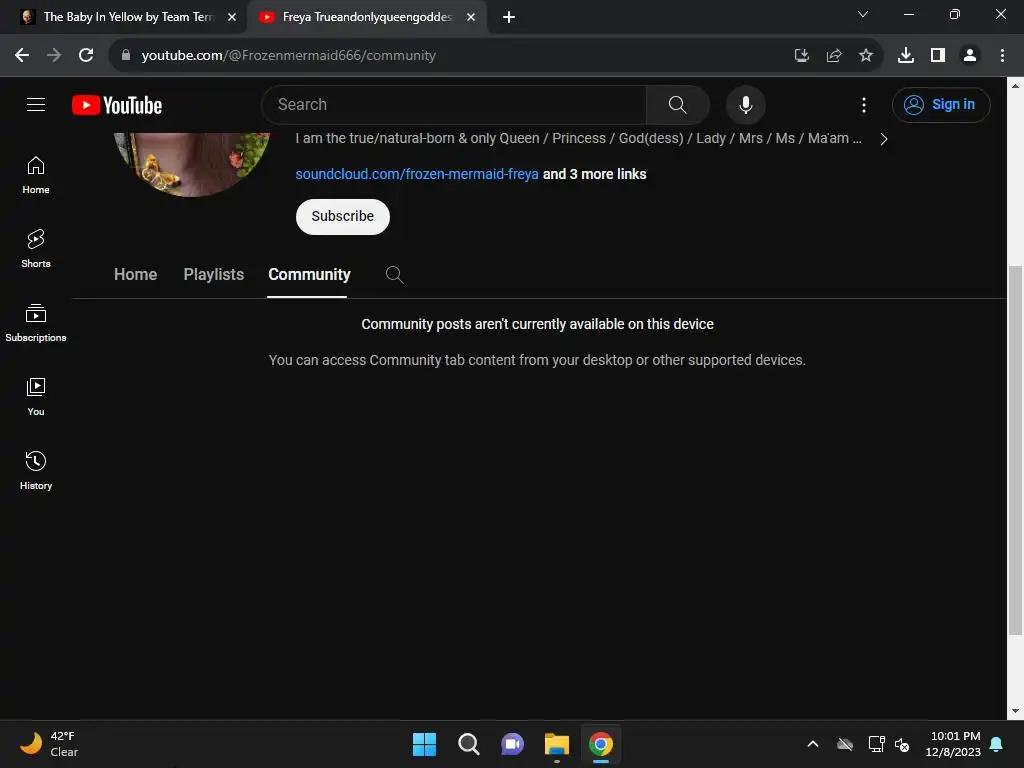Open YouTube settings three-dot menu
The image size is (1024, 768).
(863, 104)
